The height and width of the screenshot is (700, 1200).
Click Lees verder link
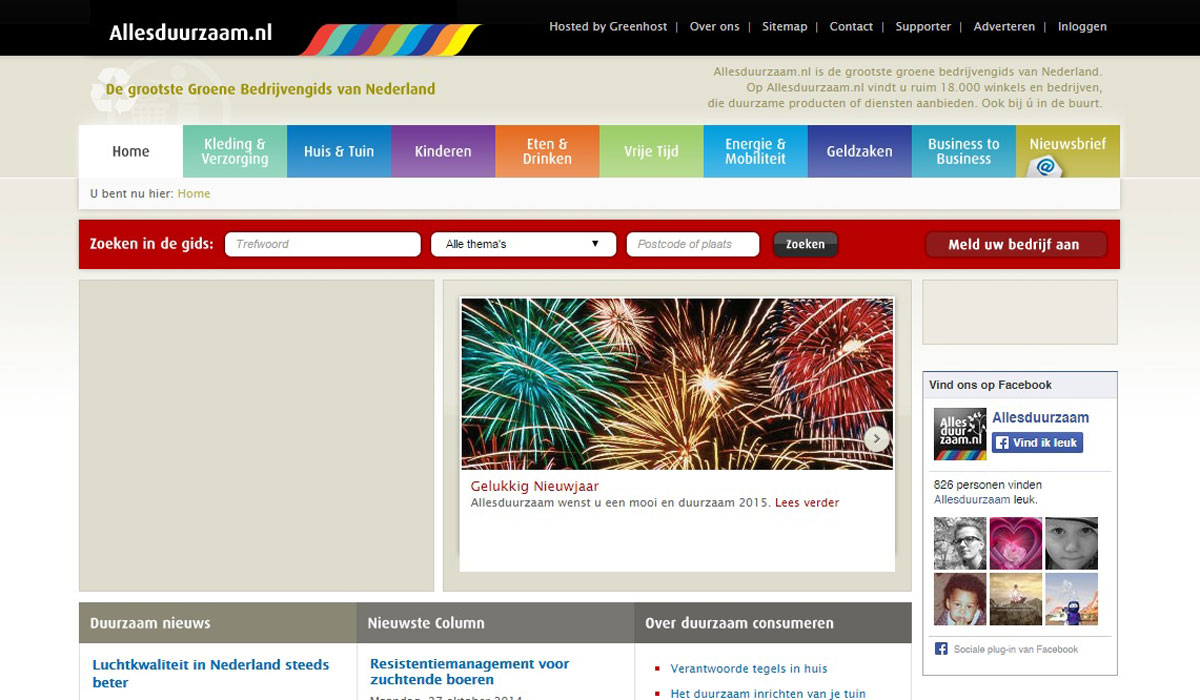click(807, 503)
